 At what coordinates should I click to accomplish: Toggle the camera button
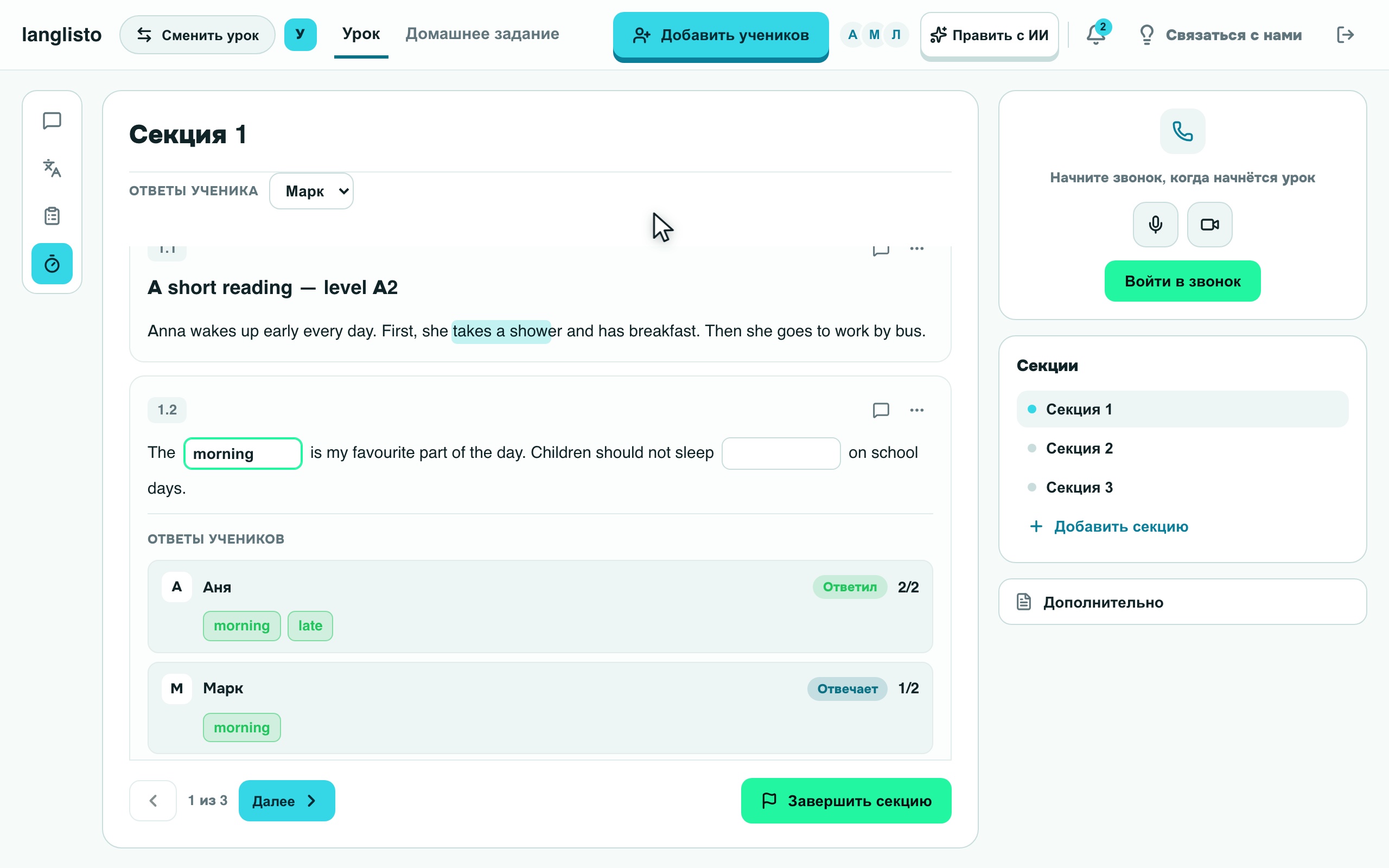(x=1209, y=225)
